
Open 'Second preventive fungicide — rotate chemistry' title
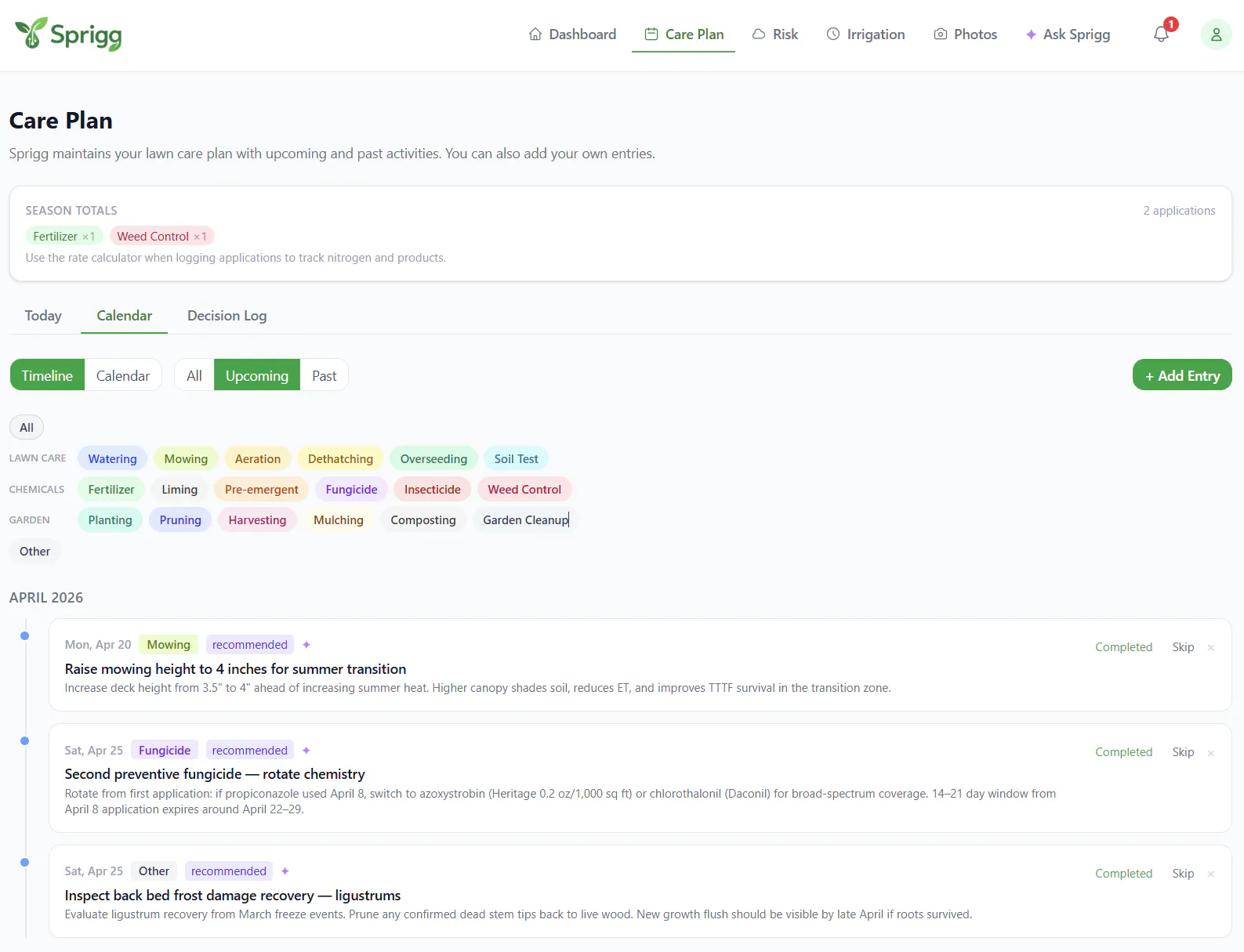coord(215,774)
